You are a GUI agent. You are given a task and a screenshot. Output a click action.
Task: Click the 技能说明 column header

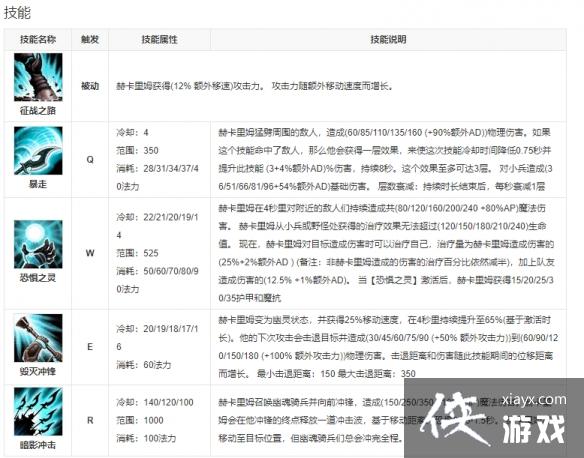pyautogui.click(x=388, y=39)
